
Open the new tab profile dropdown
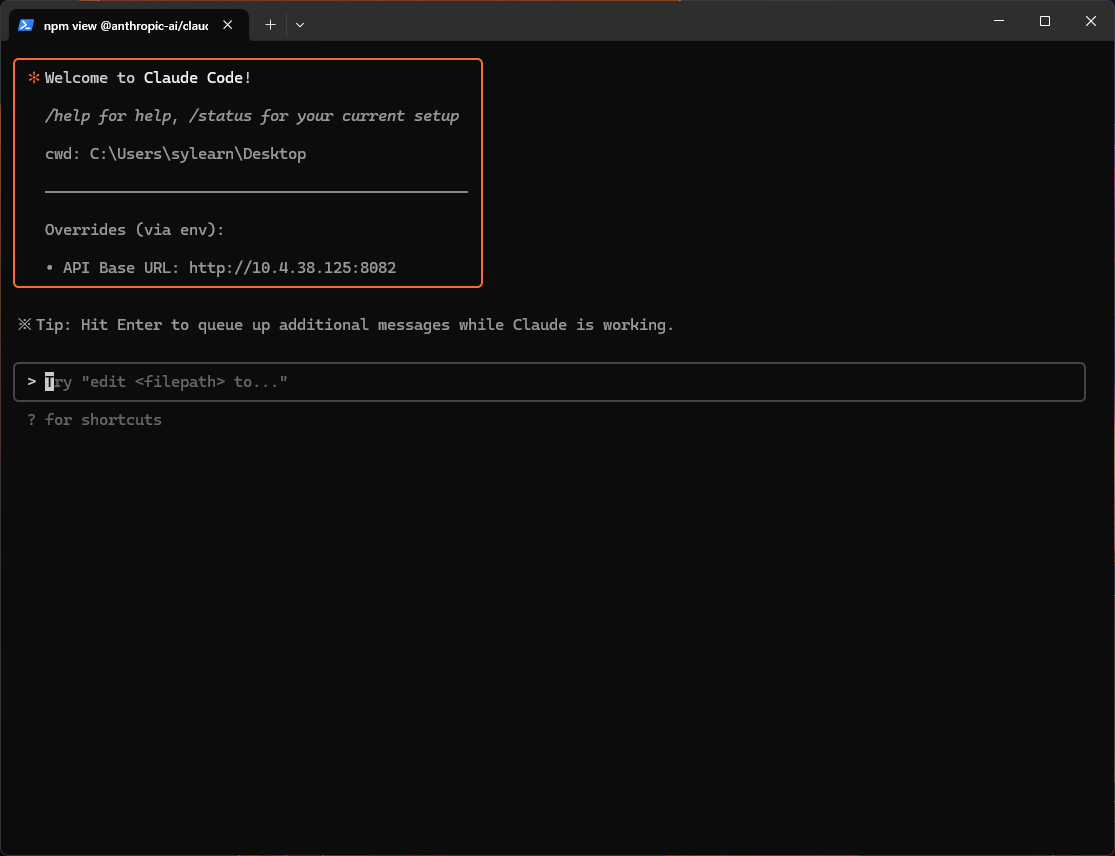click(300, 25)
